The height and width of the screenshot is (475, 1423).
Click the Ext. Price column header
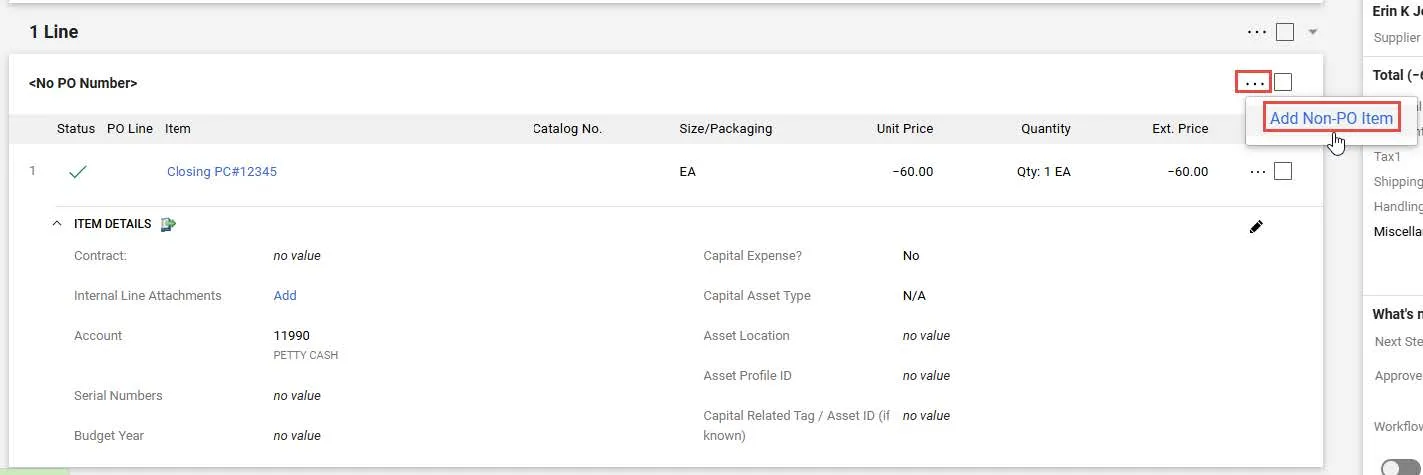[1180, 129]
